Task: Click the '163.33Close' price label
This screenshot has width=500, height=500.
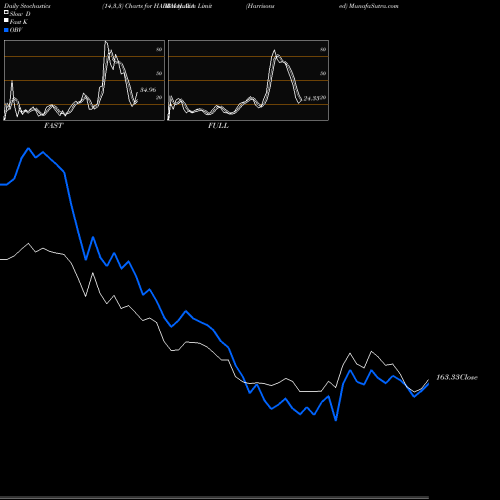Action: click(x=457, y=377)
